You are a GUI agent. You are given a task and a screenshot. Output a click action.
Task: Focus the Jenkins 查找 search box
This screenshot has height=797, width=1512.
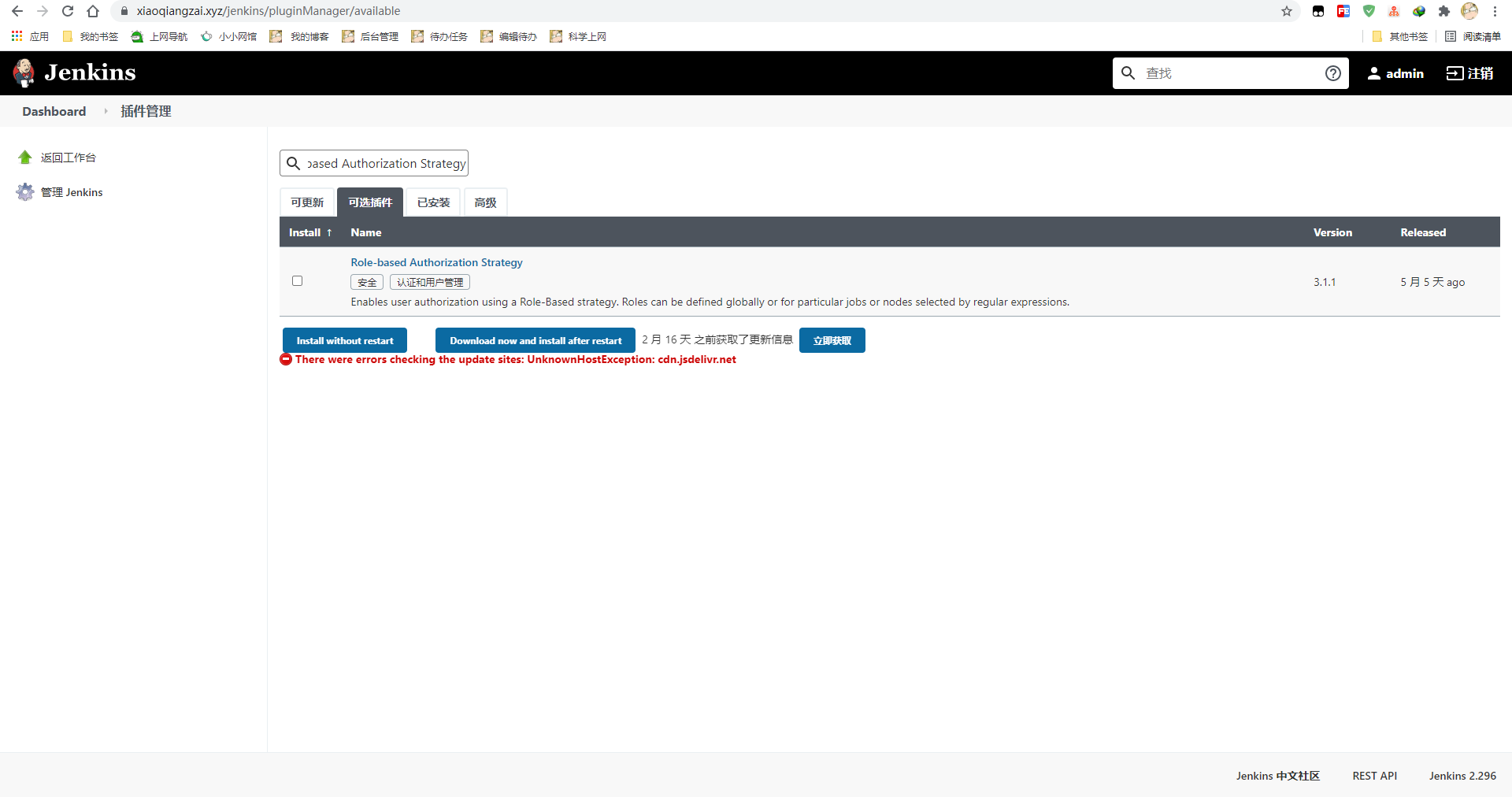click(1231, 73)
